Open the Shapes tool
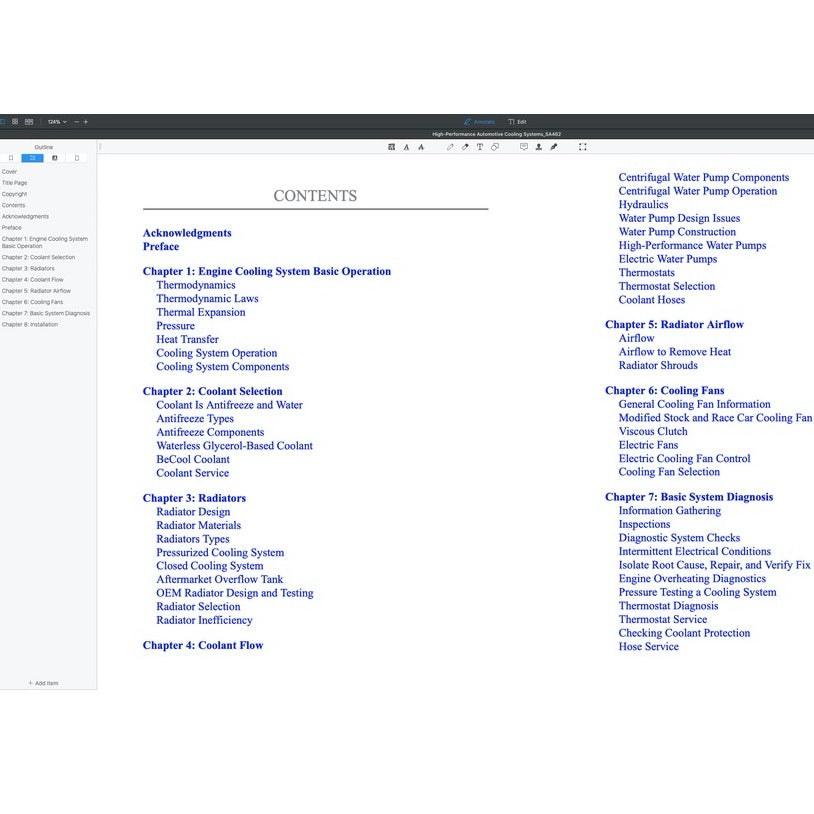Viewport: 814px width, 814px height. 495,147
